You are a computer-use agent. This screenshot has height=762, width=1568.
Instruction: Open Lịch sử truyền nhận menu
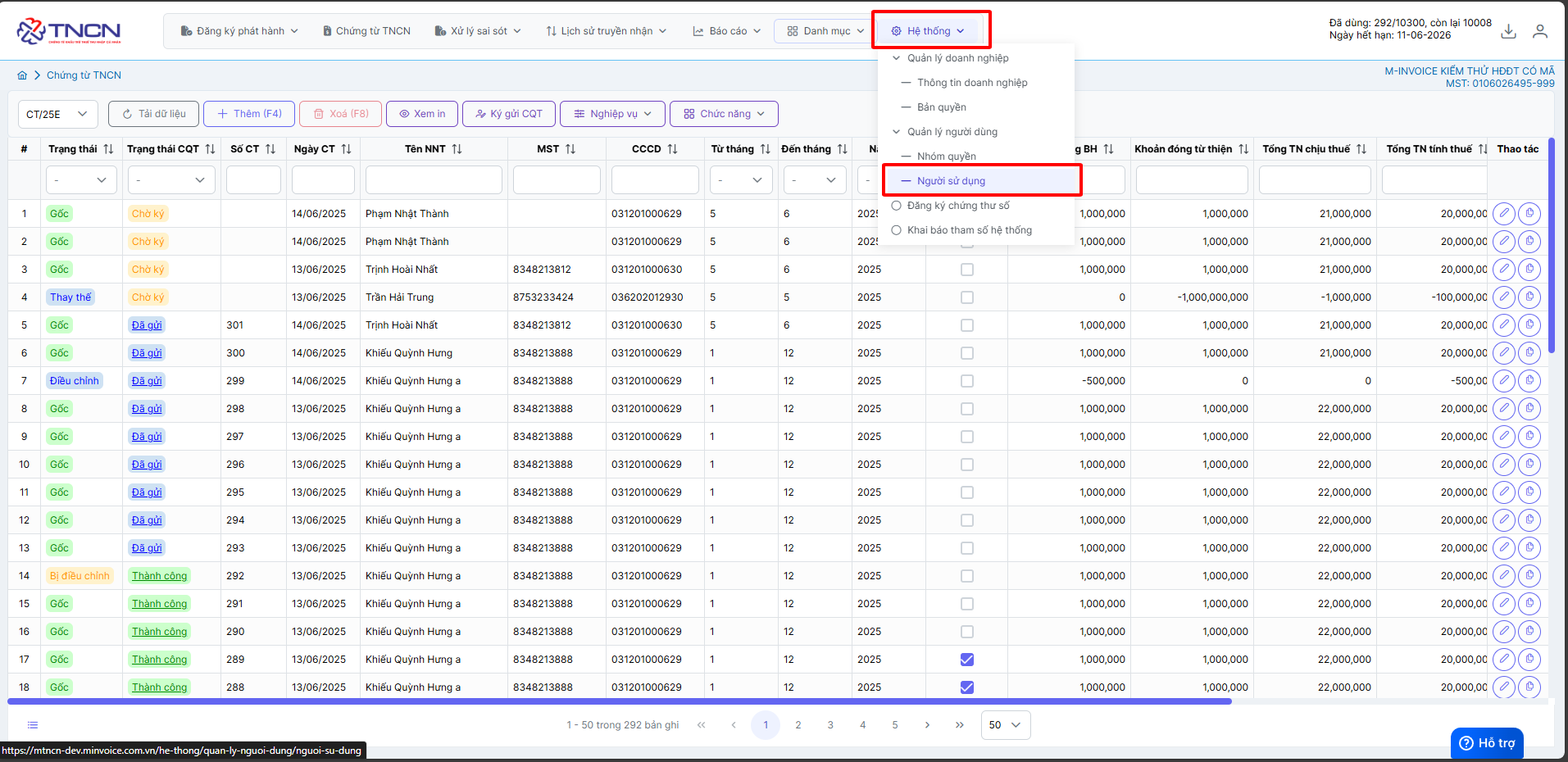click(607, 31)
